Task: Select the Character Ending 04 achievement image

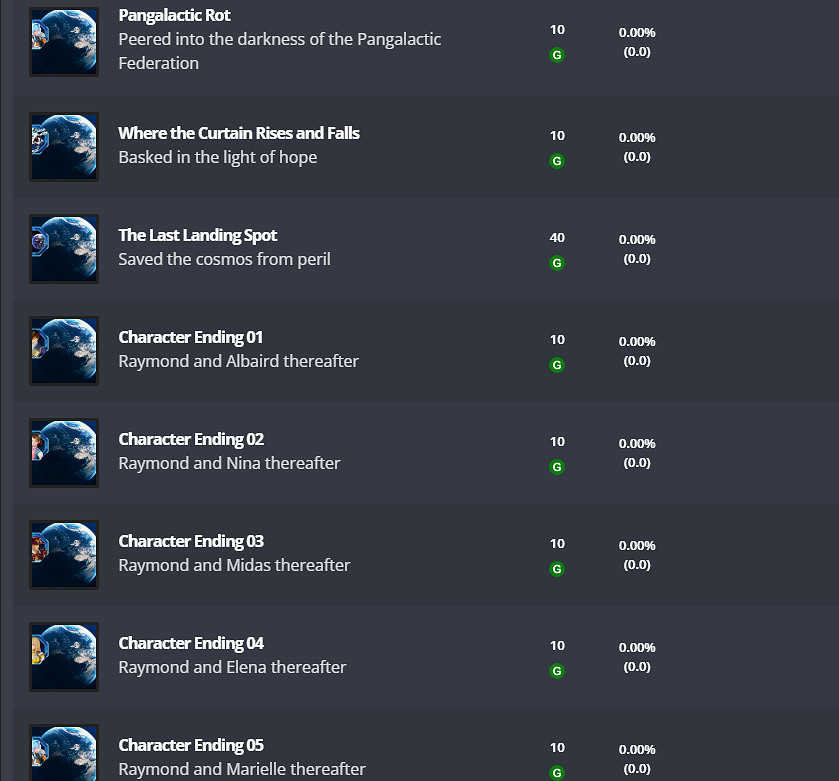Action: click(64, 657)
